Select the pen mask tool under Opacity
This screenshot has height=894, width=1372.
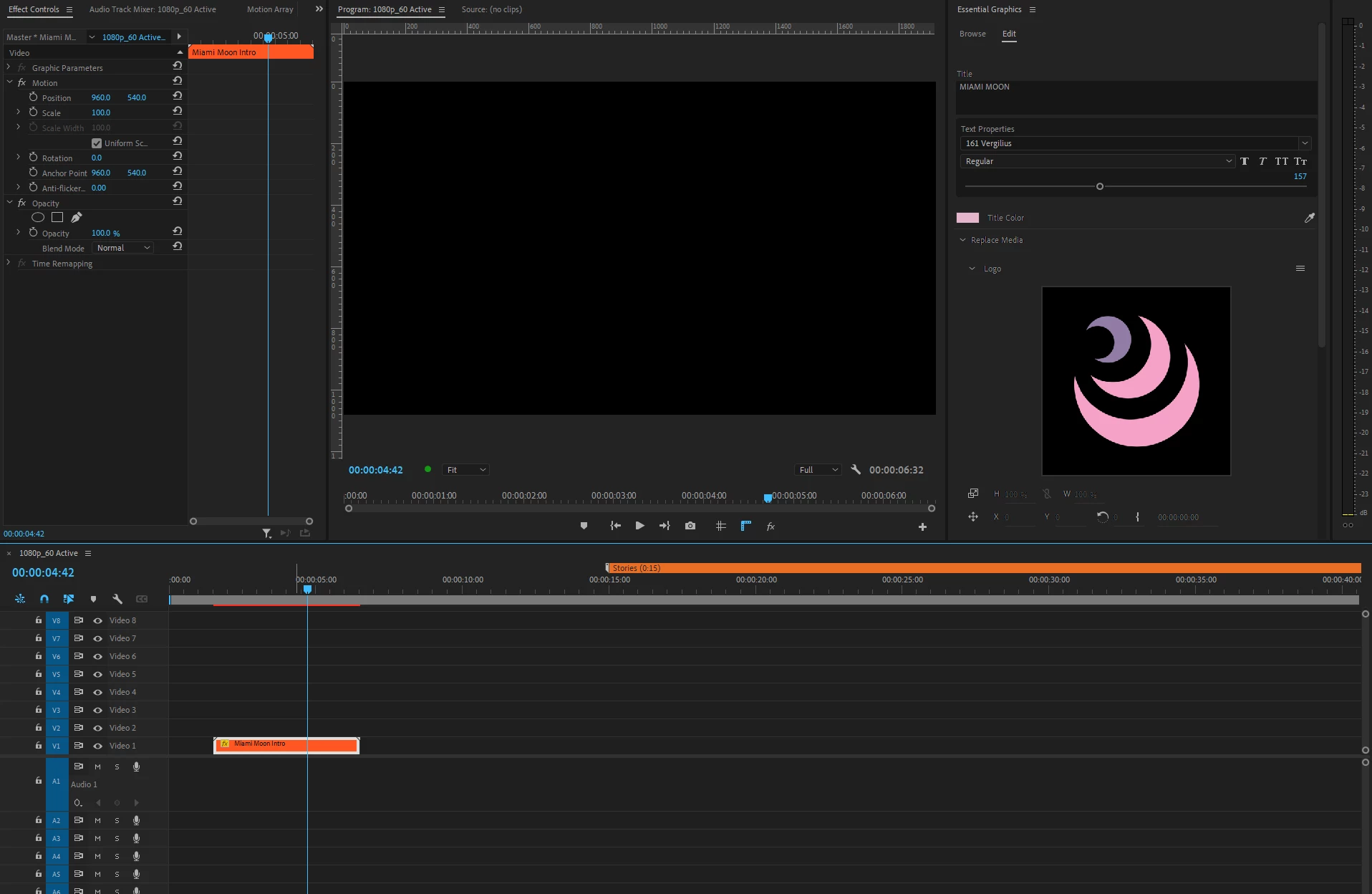76,217
